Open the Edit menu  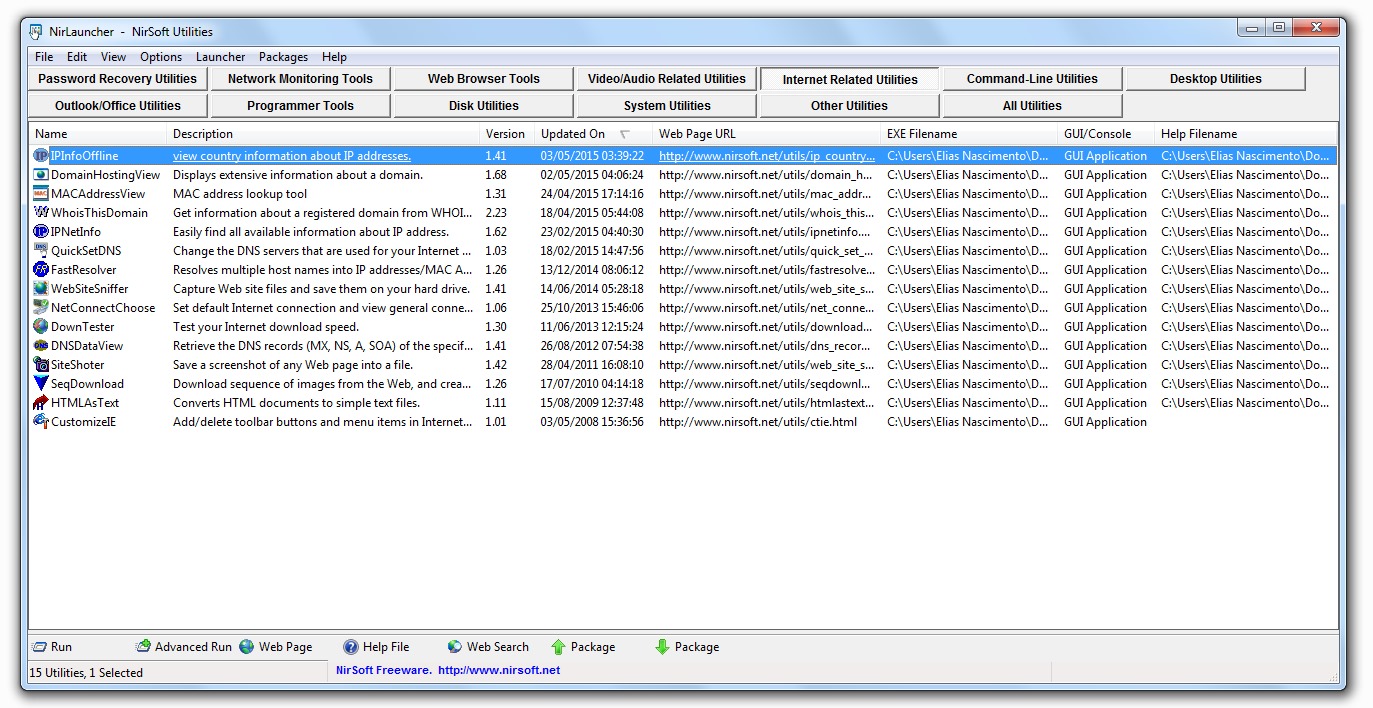click(x=77, y=57)
